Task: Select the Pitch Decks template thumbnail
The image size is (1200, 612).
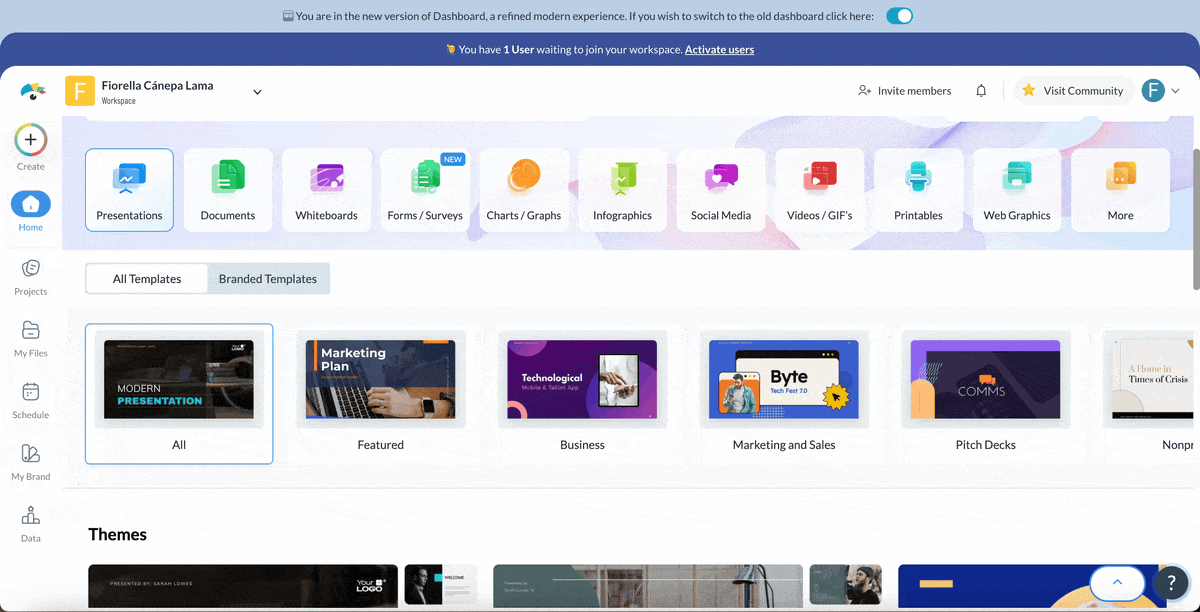Action: pyautogui.click(x=986, y=380)
